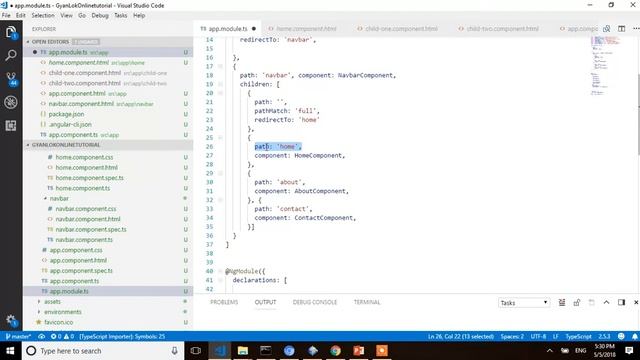Open File Explorer from the taskbar
The height and width of the screenshot is (360, 640).
click(243, 351)
